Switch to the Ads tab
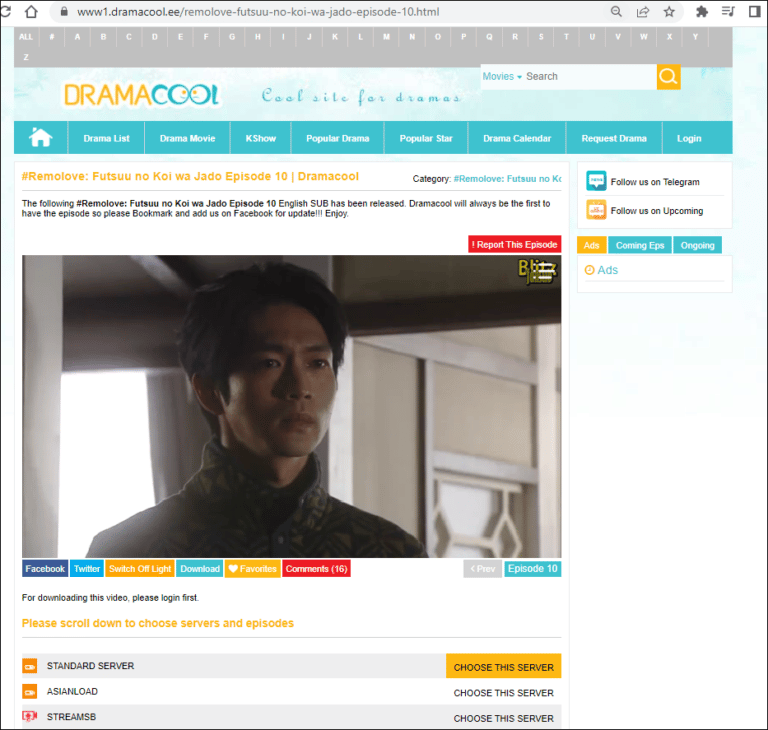Screen dimensions: 768x730 coord(591,245)
